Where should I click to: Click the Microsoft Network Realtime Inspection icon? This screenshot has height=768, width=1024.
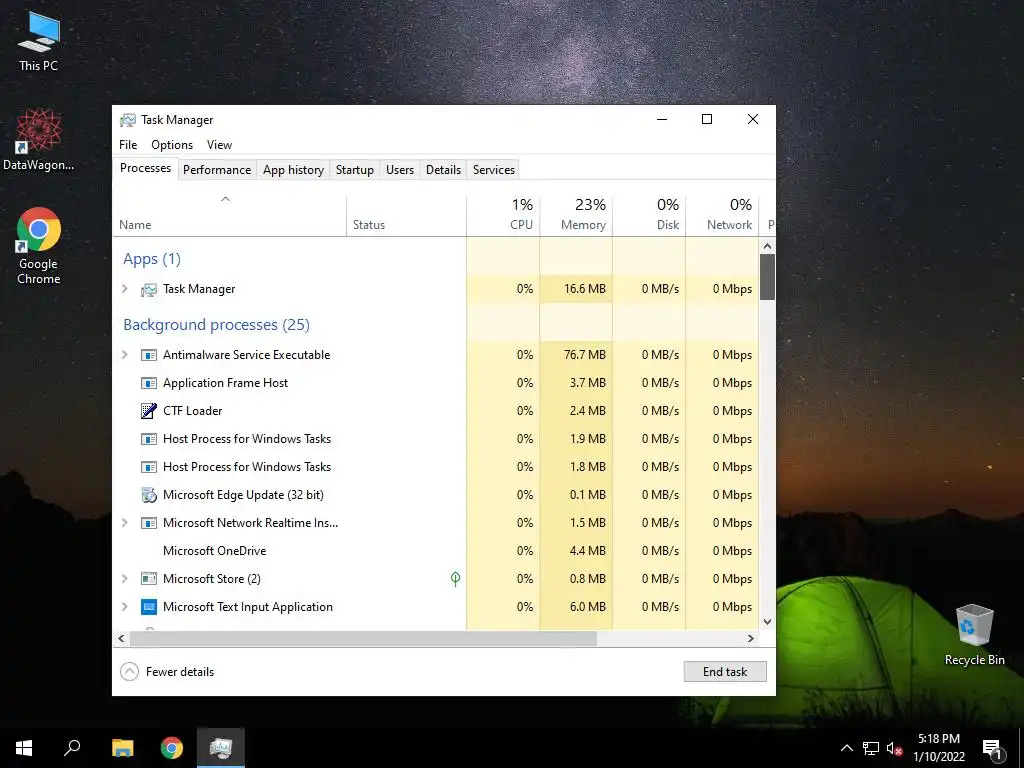click(149, 523)
